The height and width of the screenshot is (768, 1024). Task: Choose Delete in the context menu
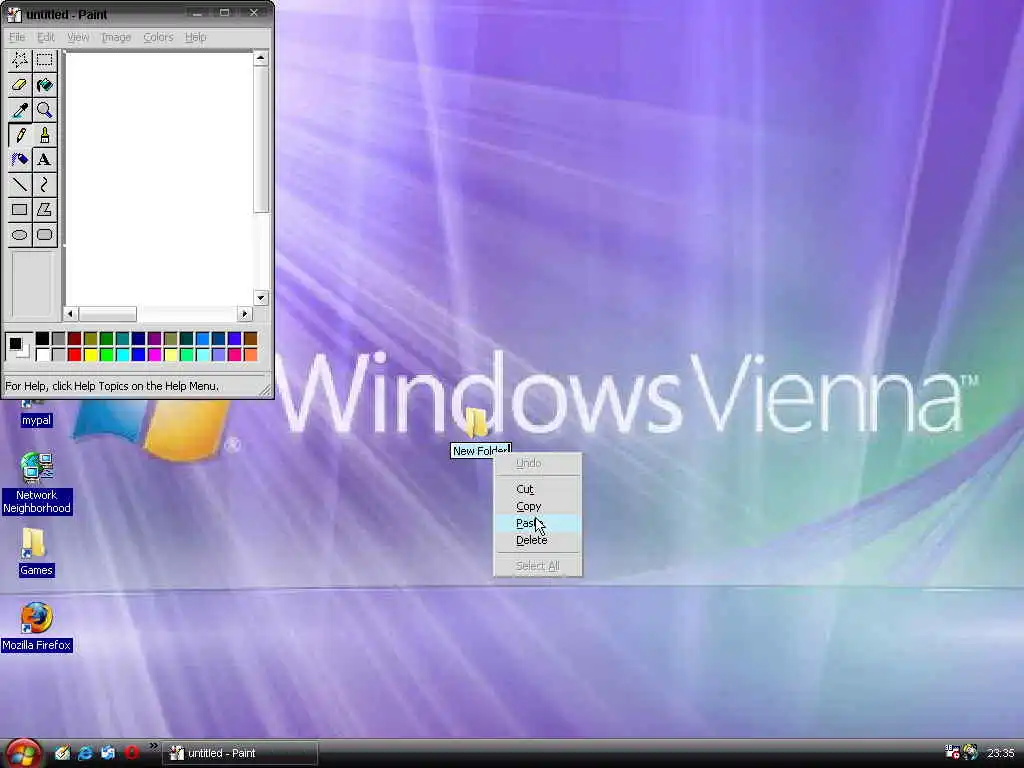pyautogui.click(x=537, y=540)
